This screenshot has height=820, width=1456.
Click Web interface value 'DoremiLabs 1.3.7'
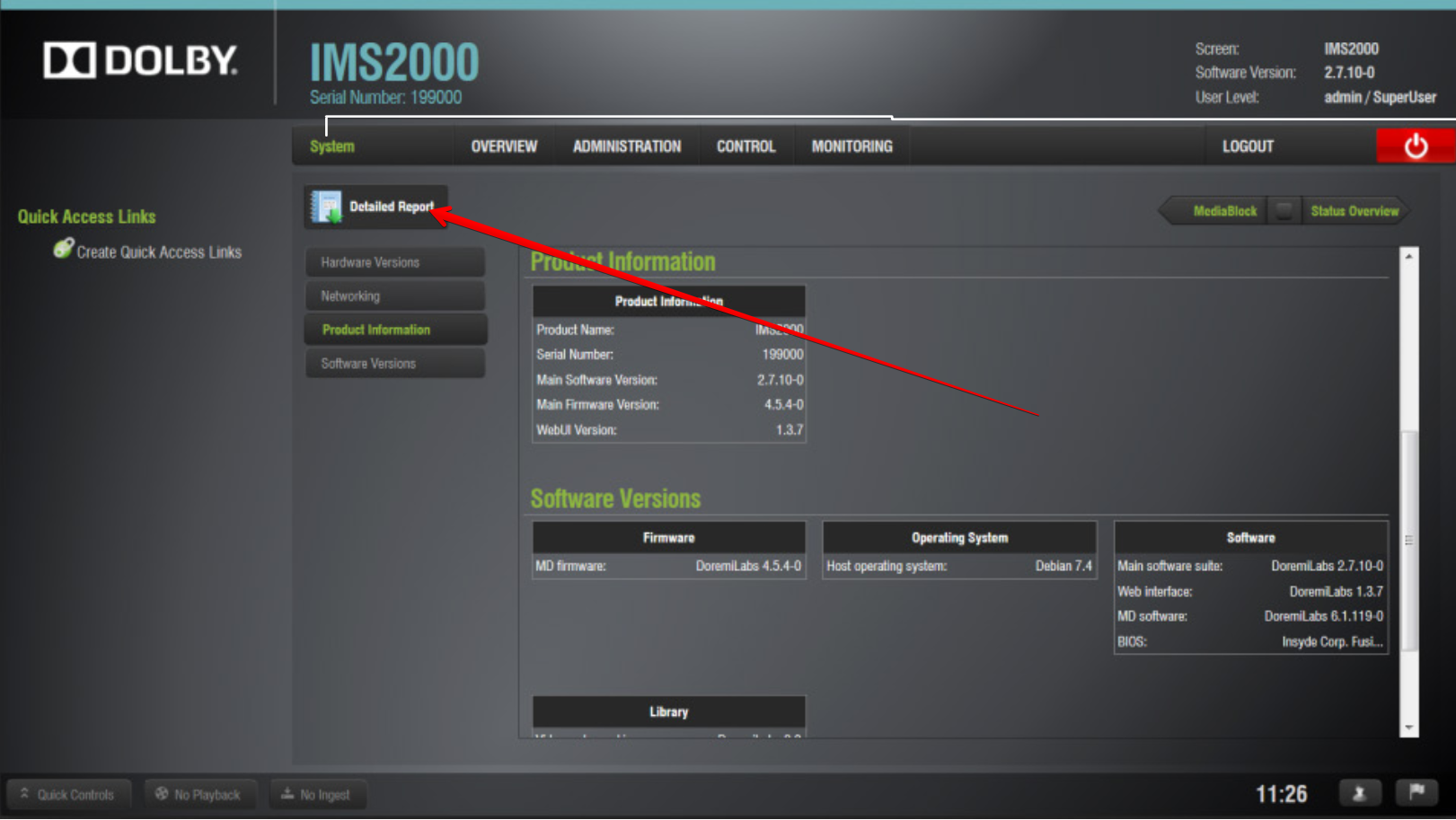point(1337,592)
